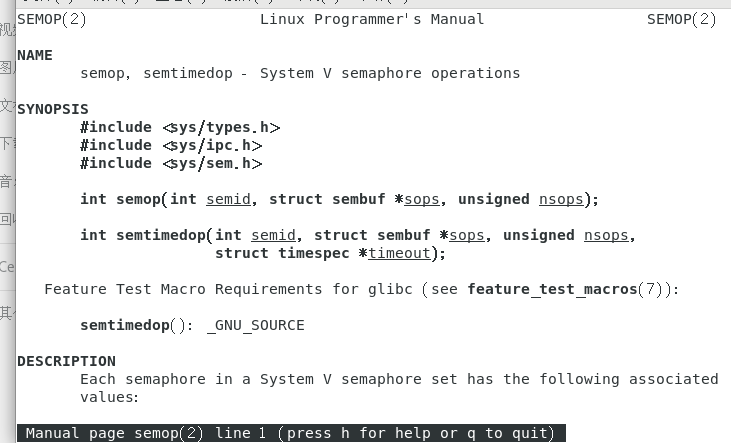Click the feature_test_macros(7) reference
Screen dimensions: 731x443
(x=570, y=290)
